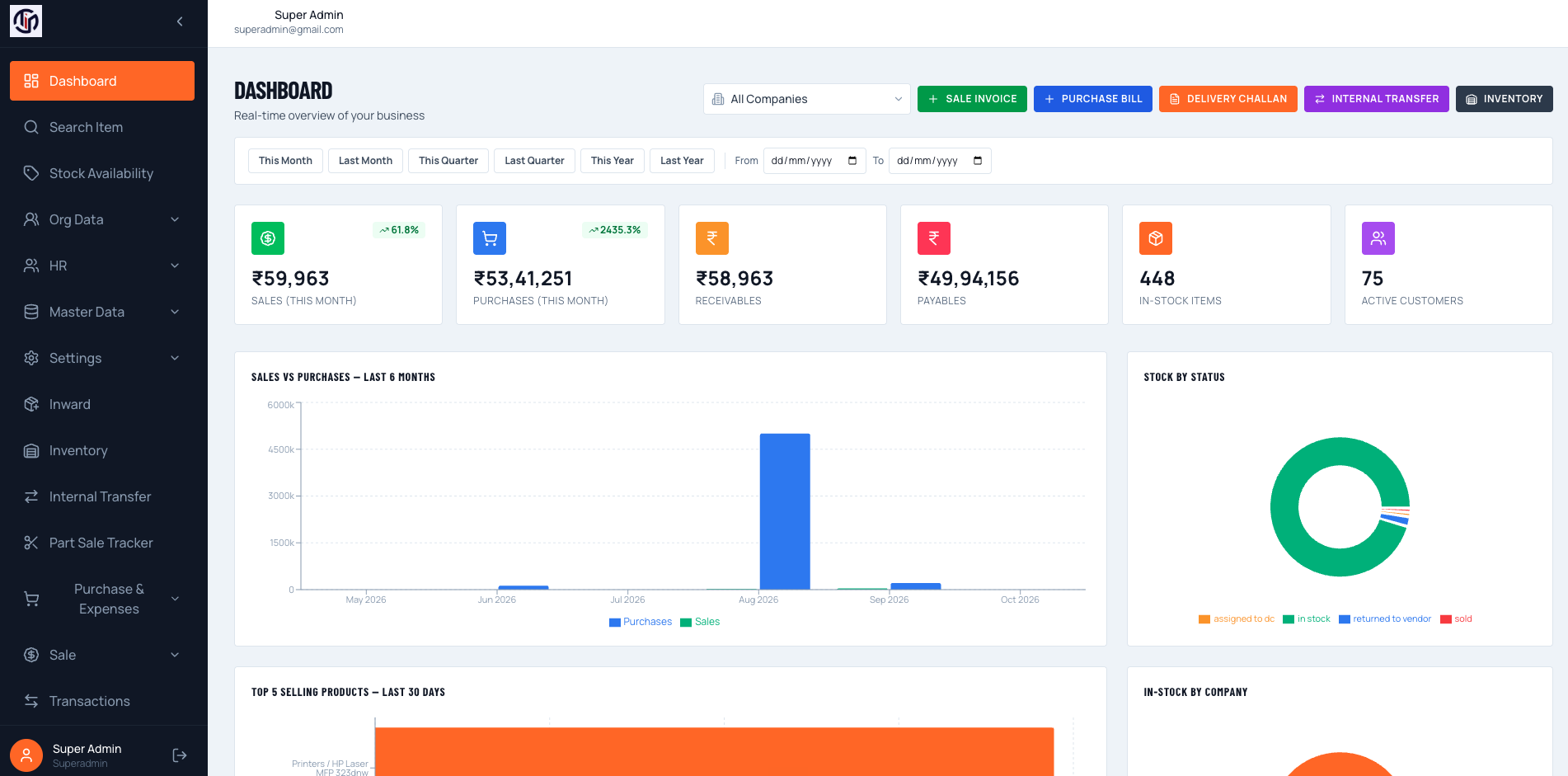This screenshot has height=776, width=1568.
Task: Click the logout icon beside Super Admin
Action: (x=180, y=755)
